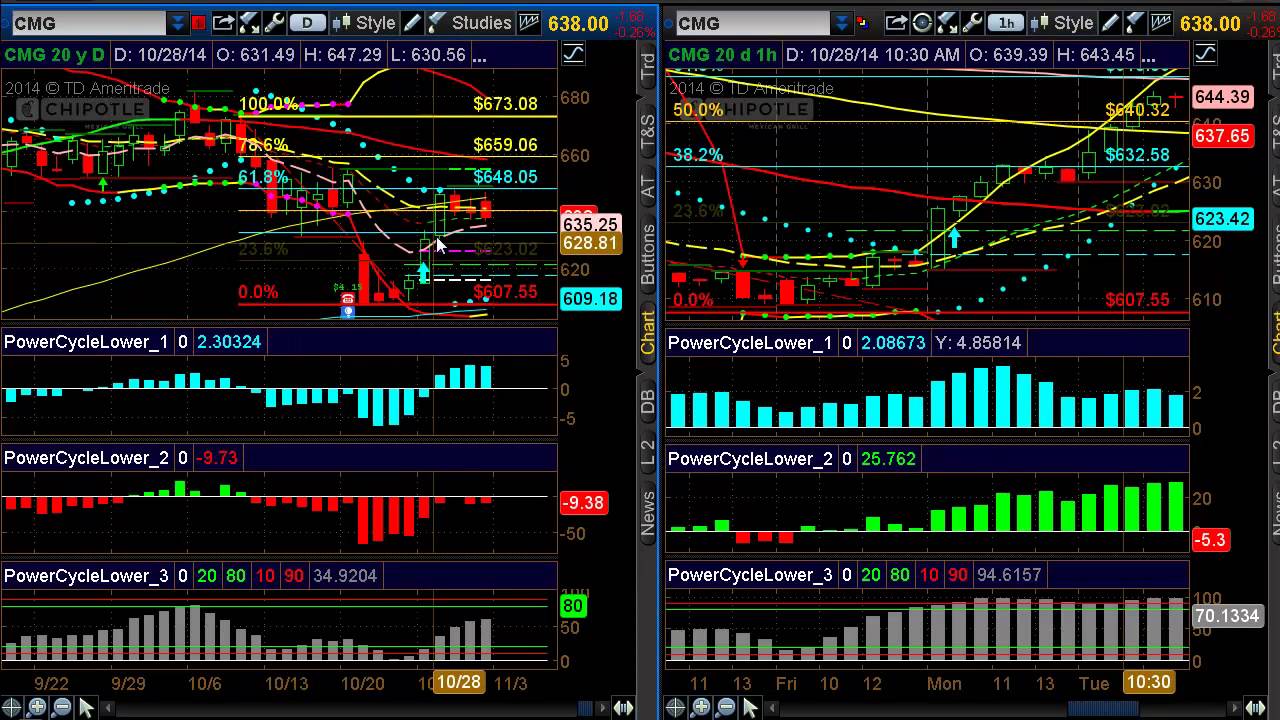Viewport: 1280px width, 720px height.
Task: Click the 10:30 time marker on right axis
Action: click(x=1147, y=682)
